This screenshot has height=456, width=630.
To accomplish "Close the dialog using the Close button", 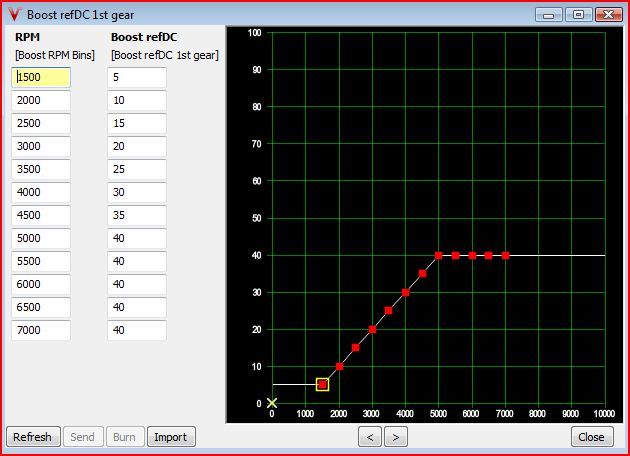I will pyautogui.click(x=592, y=437).
